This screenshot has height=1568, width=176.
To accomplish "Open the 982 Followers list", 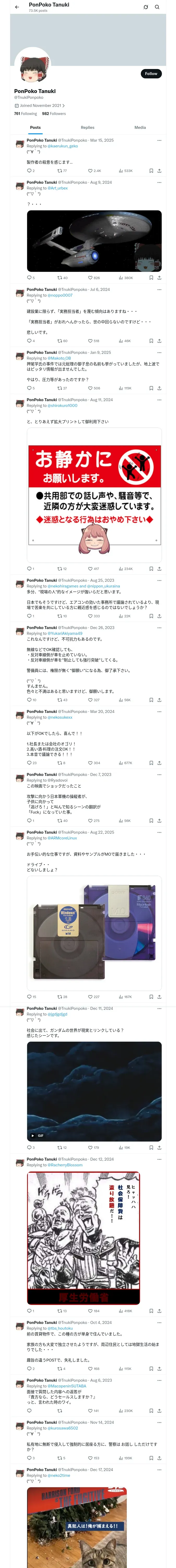I will (x=54, y=114).
